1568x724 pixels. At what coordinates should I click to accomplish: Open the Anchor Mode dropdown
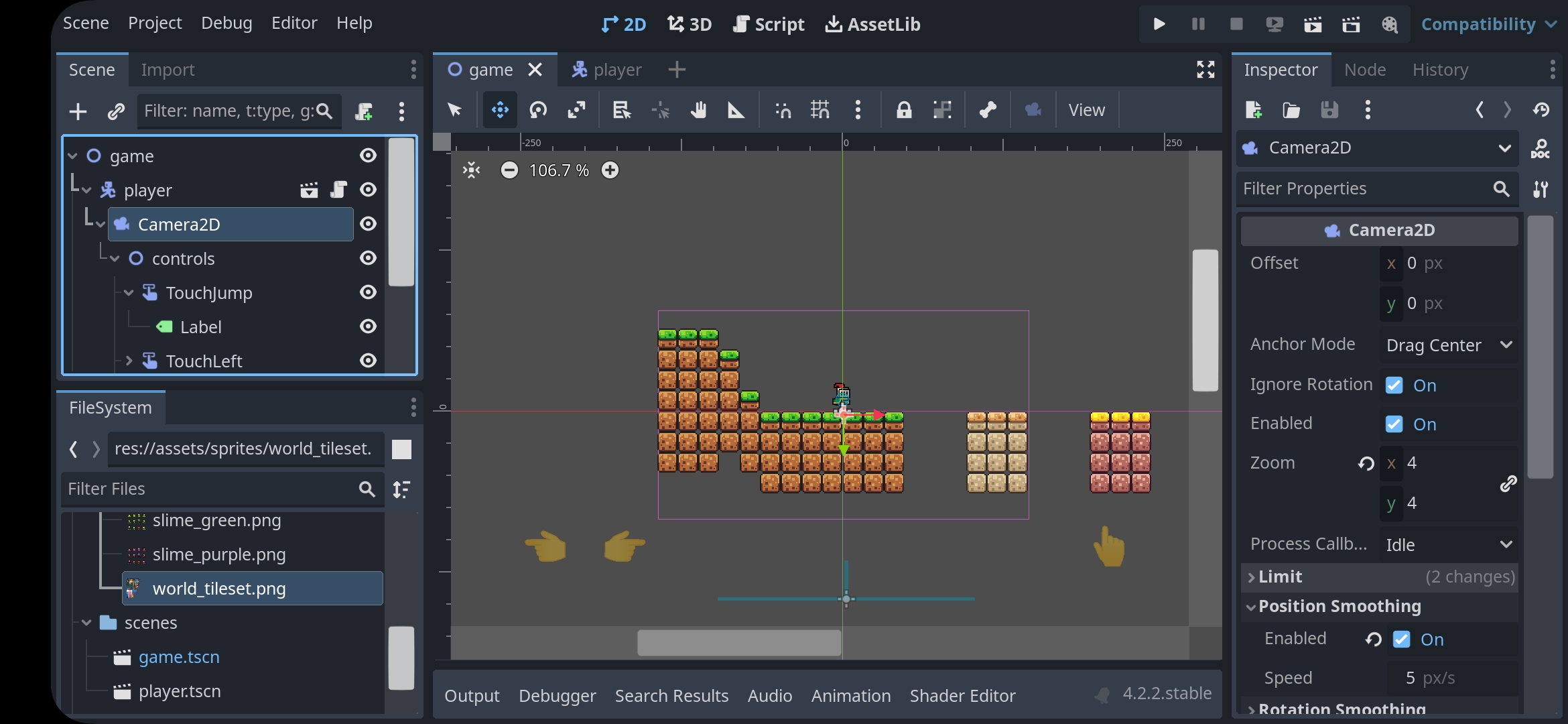[x=1449, y=345]
